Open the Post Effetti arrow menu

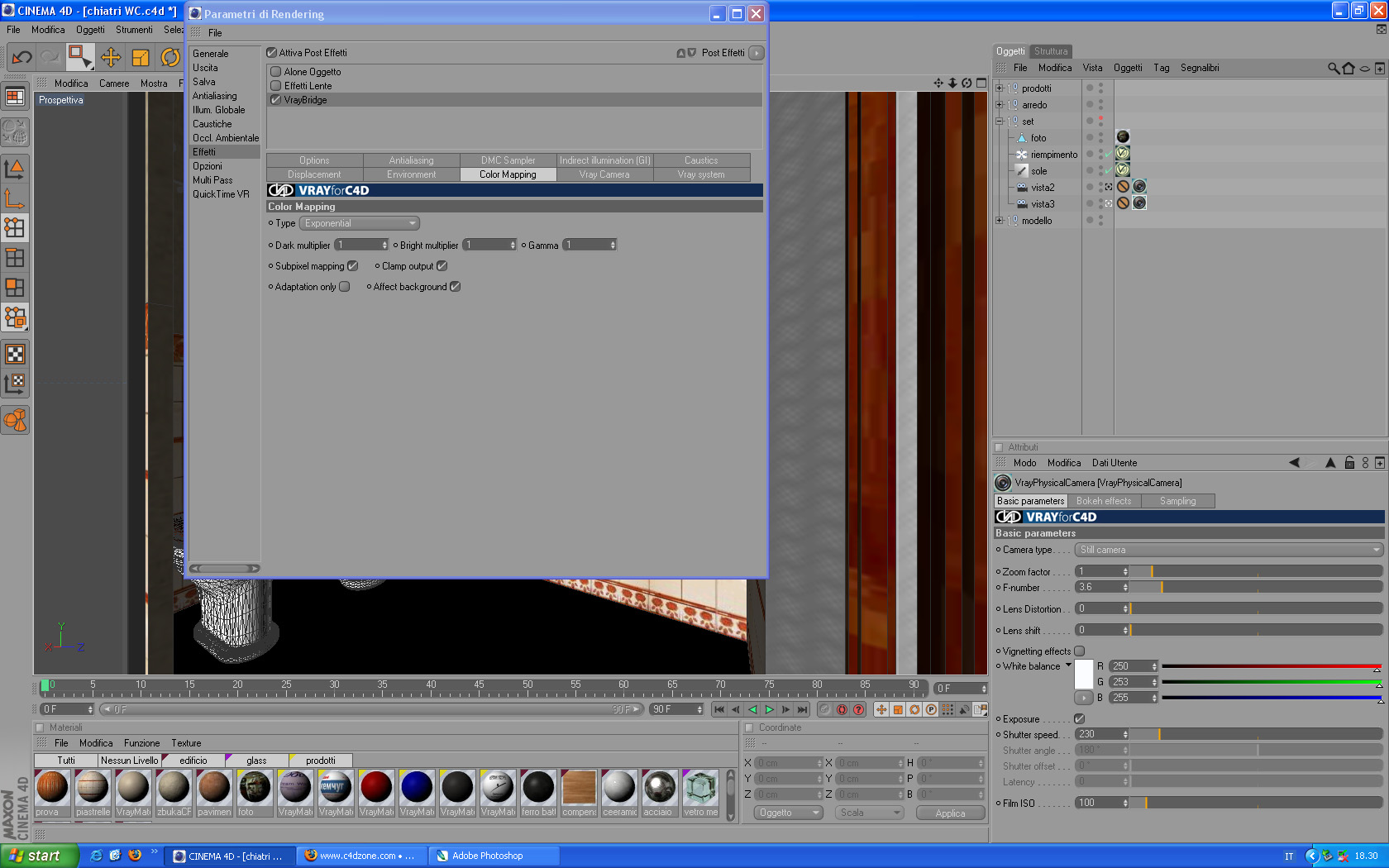tap(757, 53)
